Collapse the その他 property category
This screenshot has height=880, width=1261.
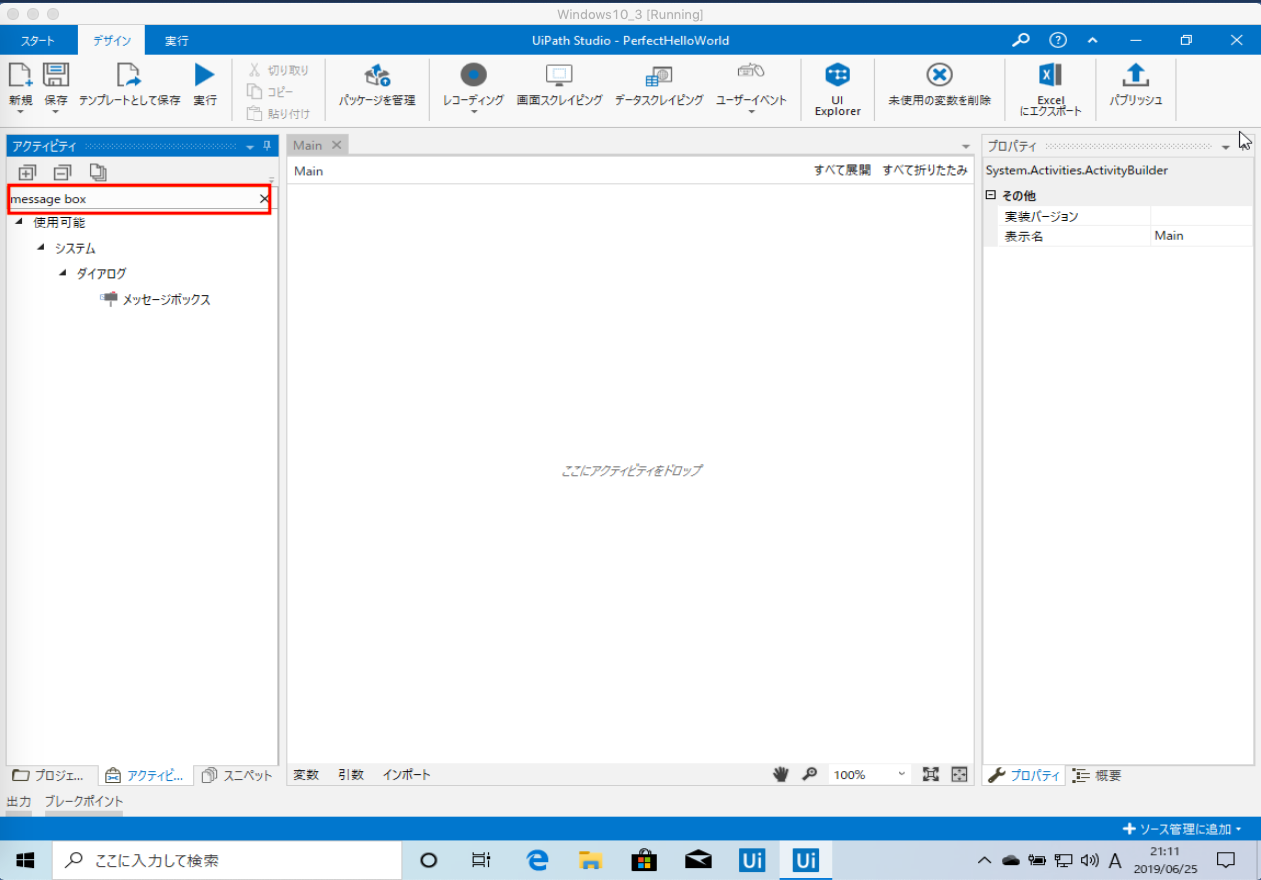[x=991, y=196]
